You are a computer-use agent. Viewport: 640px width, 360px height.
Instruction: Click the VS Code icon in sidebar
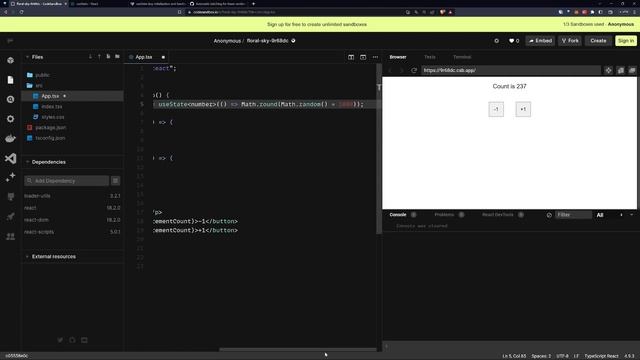click(x=11, y=158)
